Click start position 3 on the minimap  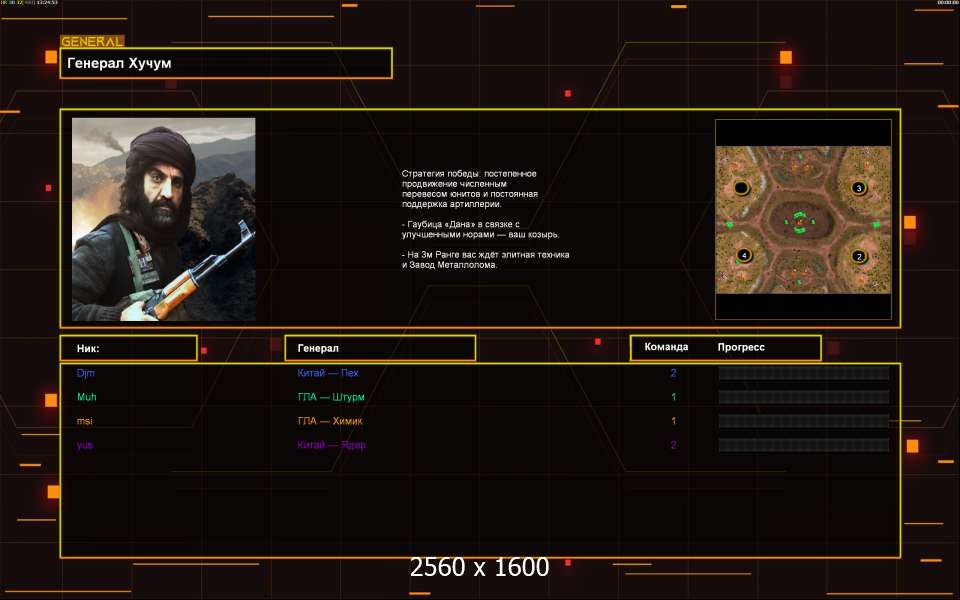(858, 188)
